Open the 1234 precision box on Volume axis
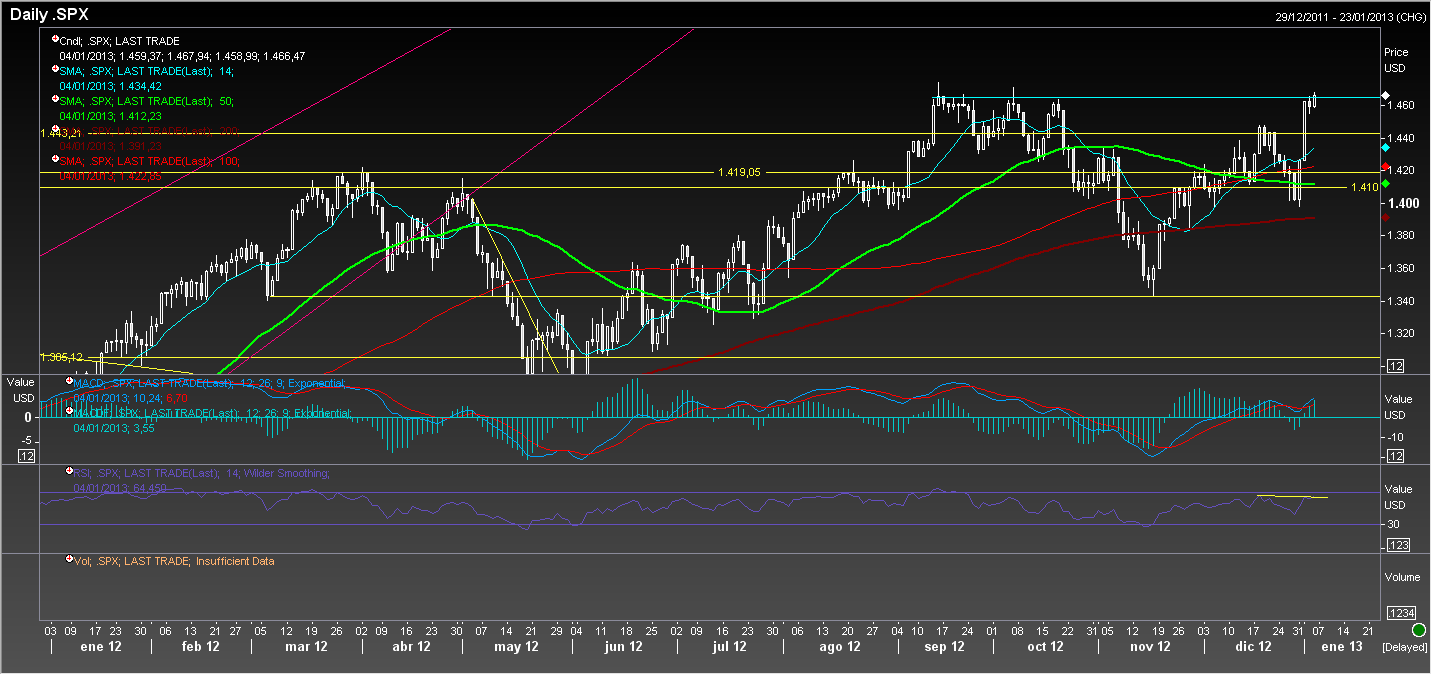Viewport: 1432px width, 675px height. point(1401,612)
